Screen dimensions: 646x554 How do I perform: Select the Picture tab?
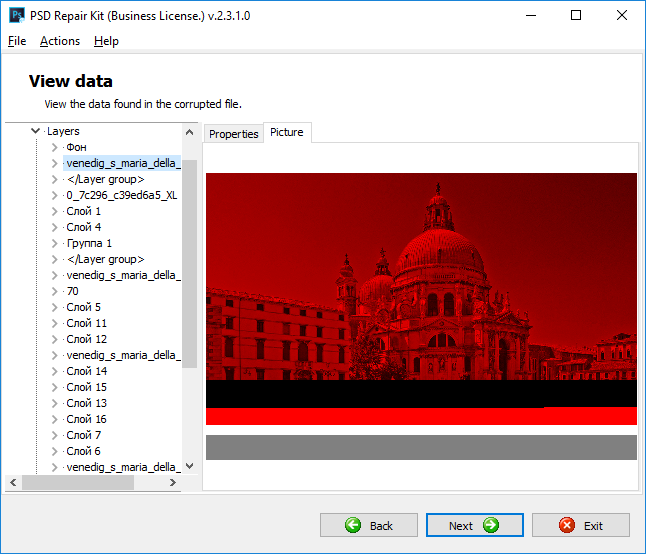click(287, 132)
